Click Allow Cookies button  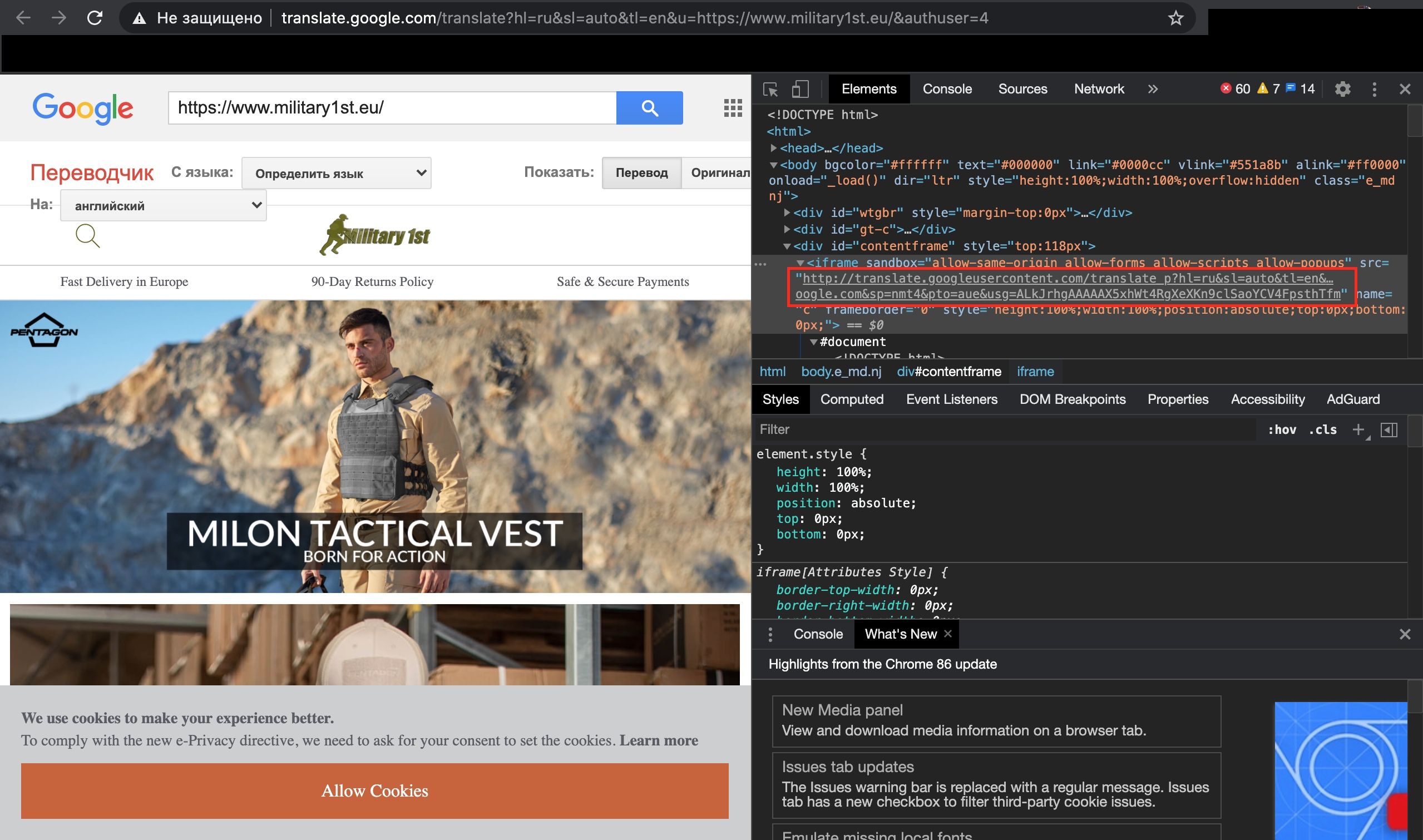point(375,790)
